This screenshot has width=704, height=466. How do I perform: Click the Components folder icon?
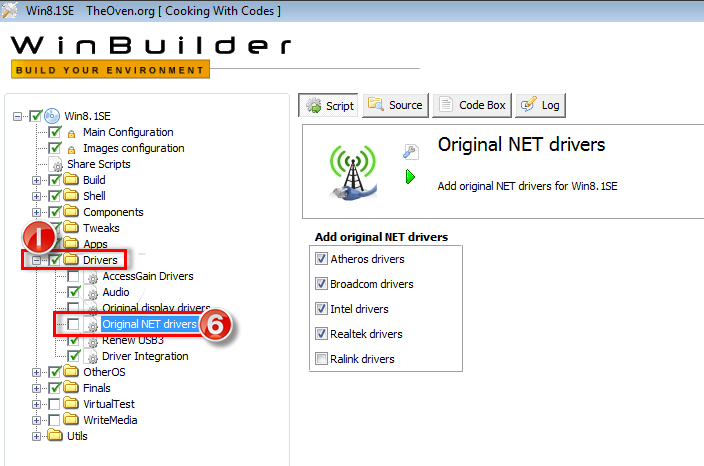(70, 212)
